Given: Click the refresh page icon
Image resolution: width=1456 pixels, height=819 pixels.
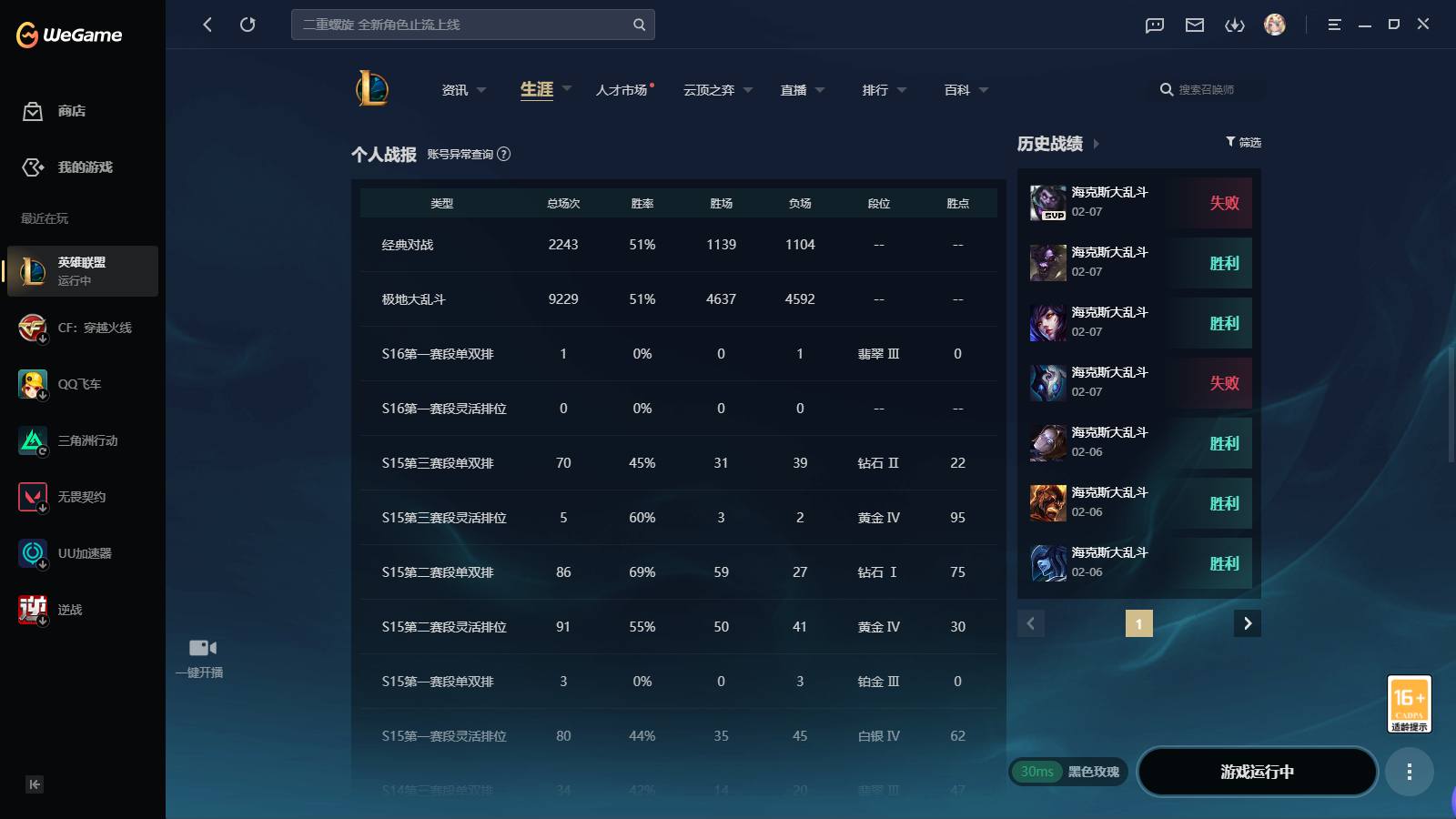Looking at the screenshot, I should (248, 25).
